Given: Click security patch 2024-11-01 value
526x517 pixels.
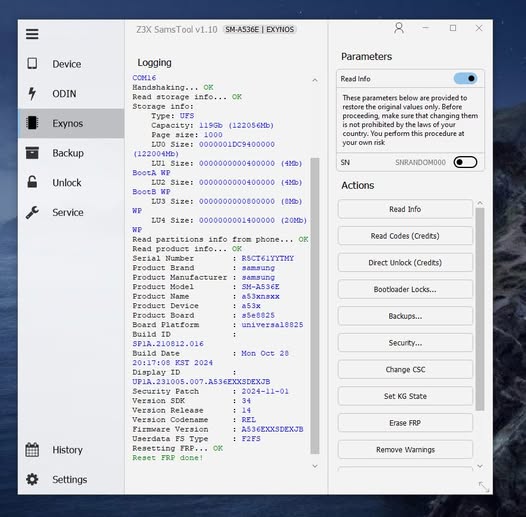Looking at the screenshot, I should (265, 391).
